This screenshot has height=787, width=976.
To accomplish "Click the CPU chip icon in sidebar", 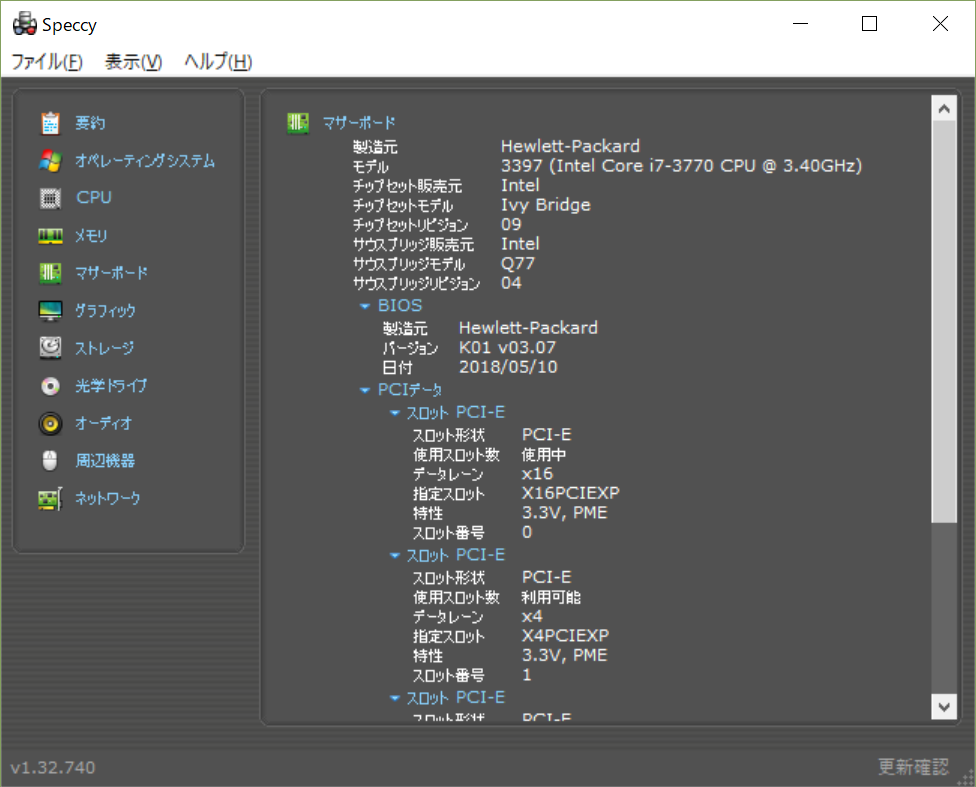I will tap(50, 198).
